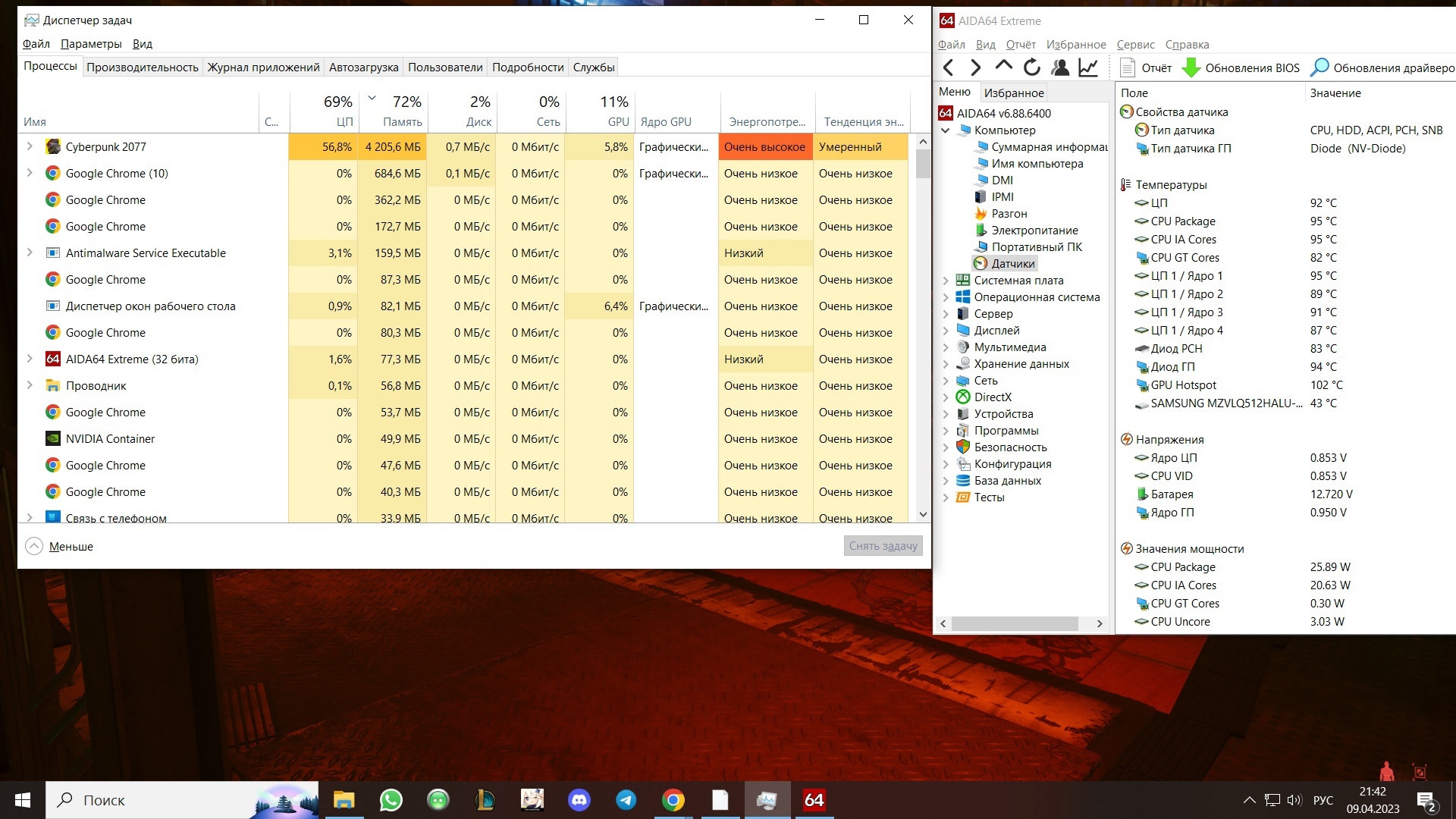Expand Antimalware Service Executable row
The width and height of the screenshot is (1456, 819).
pyautogui.click(x=30, y=253)
